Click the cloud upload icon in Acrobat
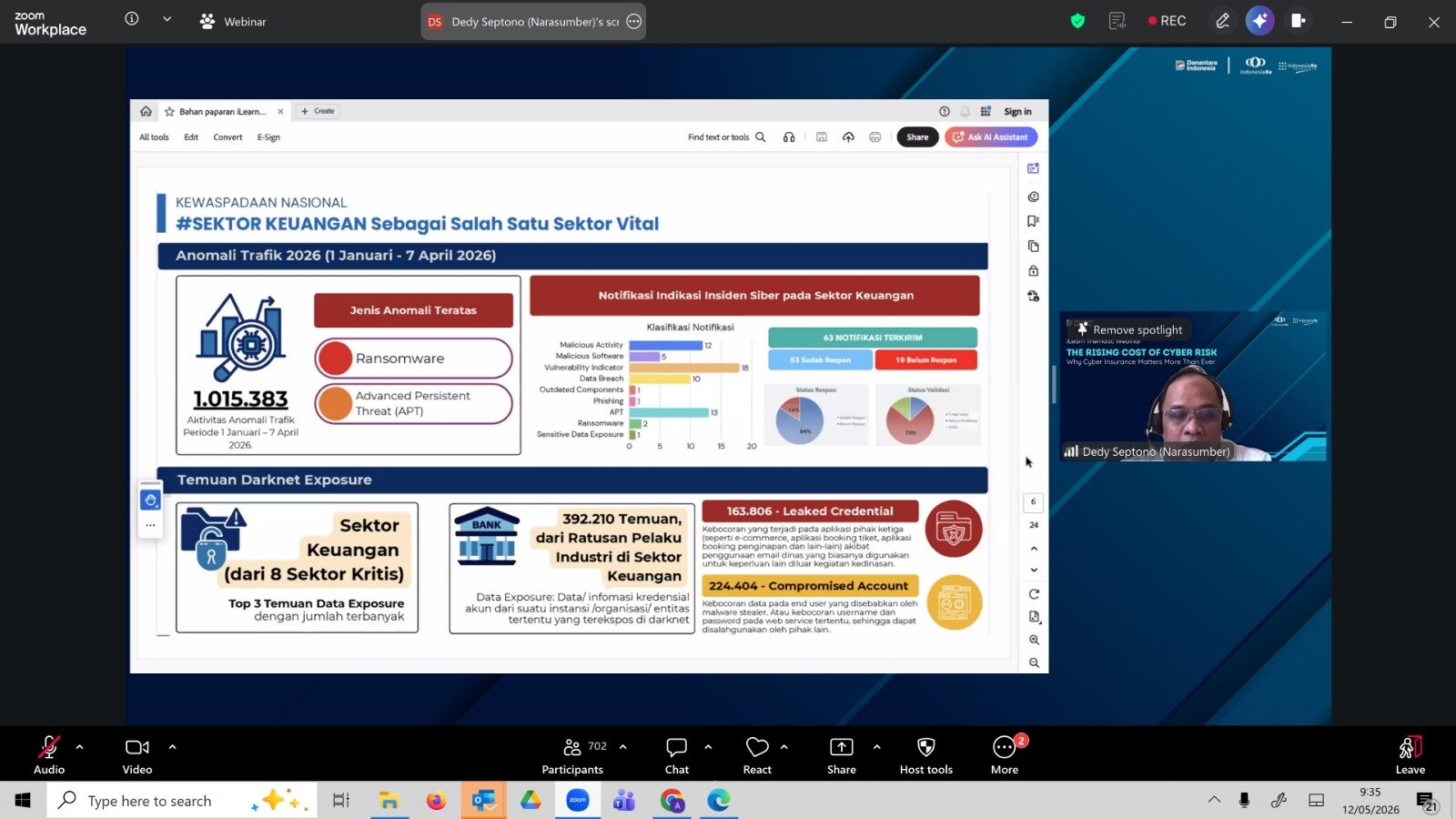 848,137
